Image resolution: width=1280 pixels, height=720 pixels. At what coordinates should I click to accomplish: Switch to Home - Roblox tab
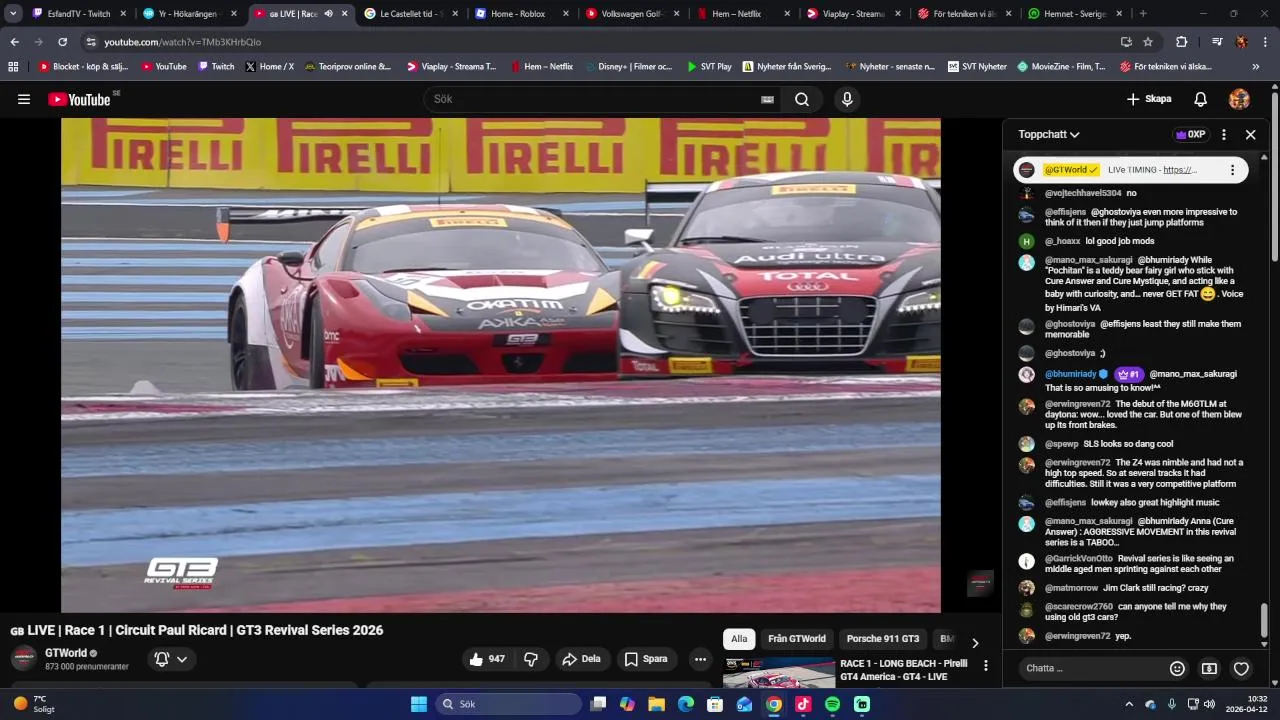520,14
